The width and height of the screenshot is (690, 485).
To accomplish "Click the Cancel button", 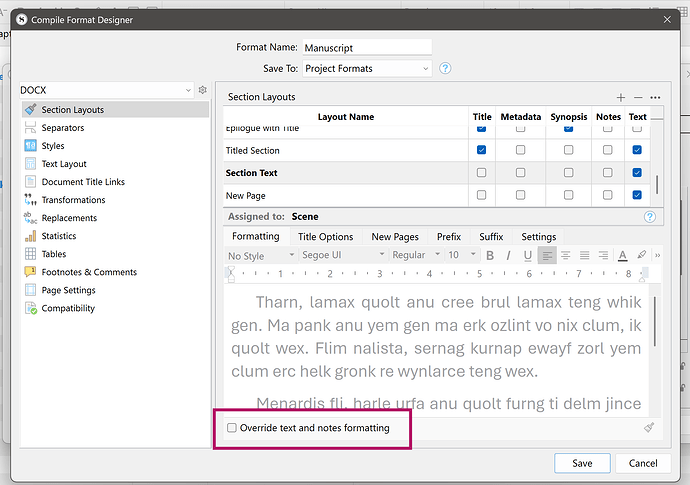I will coord(643,463).
